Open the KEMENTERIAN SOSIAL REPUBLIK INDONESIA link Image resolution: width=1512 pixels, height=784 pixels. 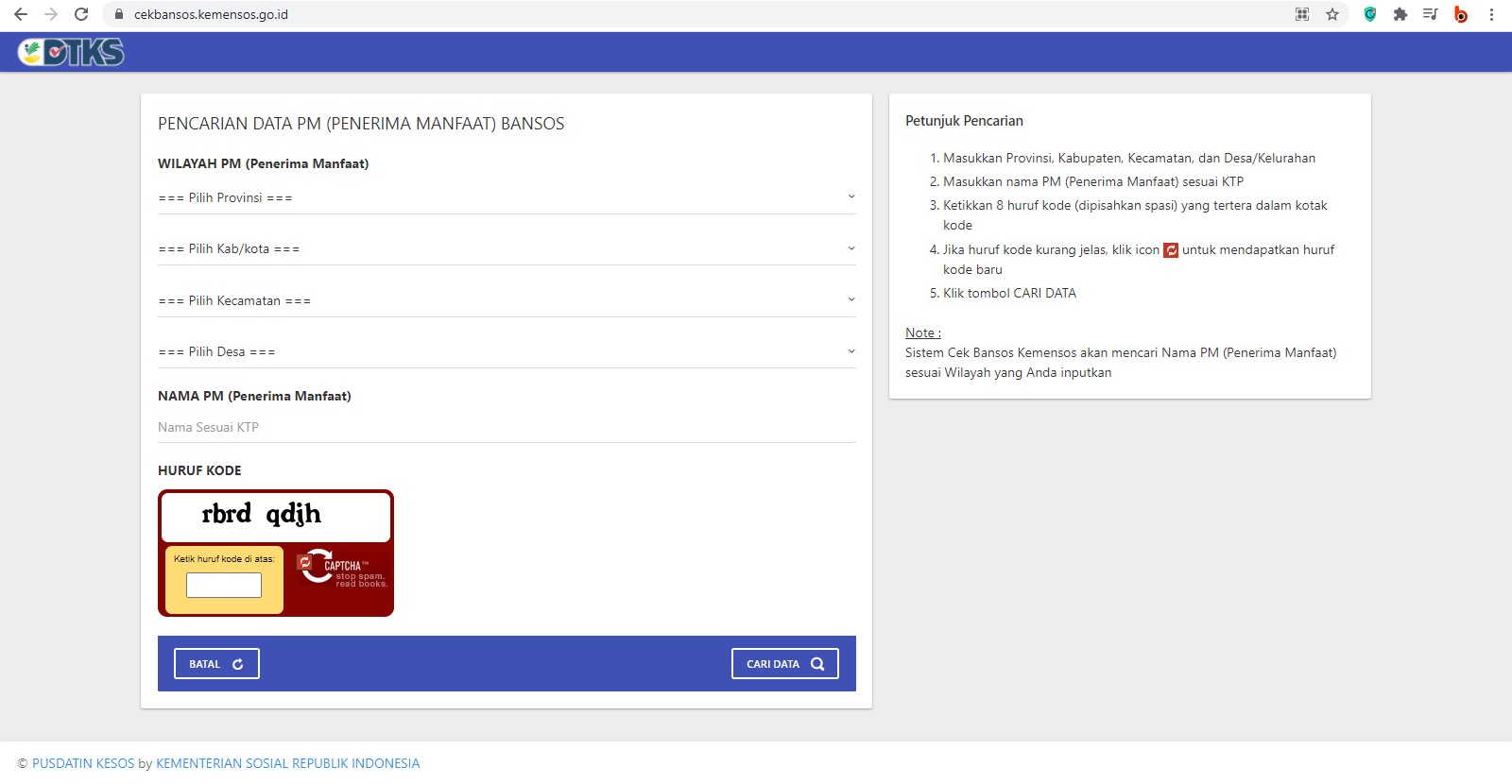[x=288, y=763]
